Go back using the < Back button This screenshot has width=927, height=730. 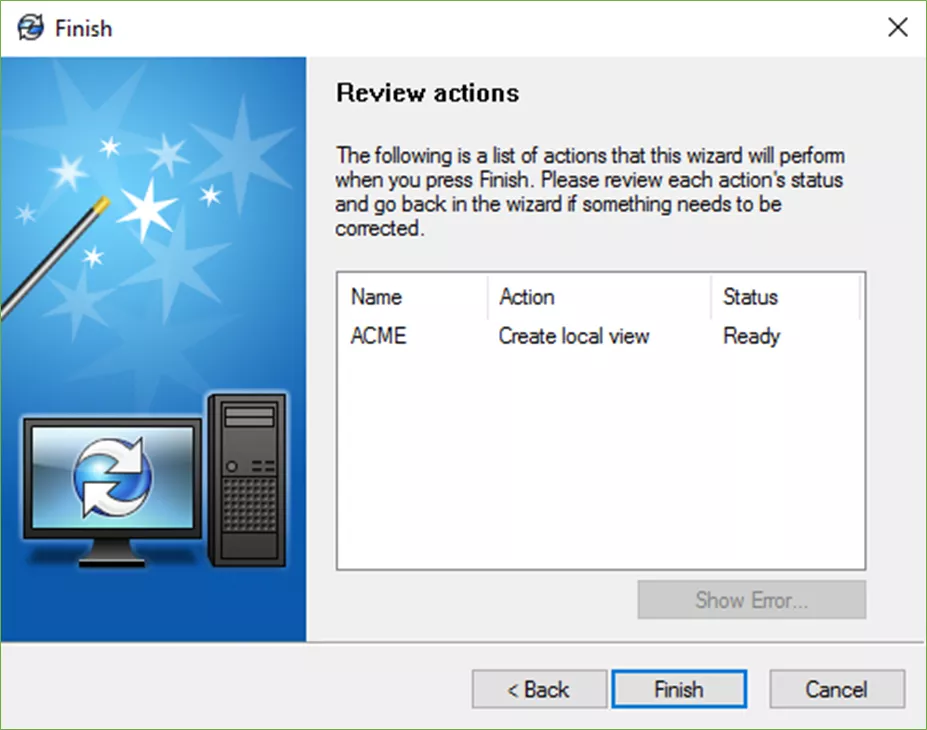[539, 689]
